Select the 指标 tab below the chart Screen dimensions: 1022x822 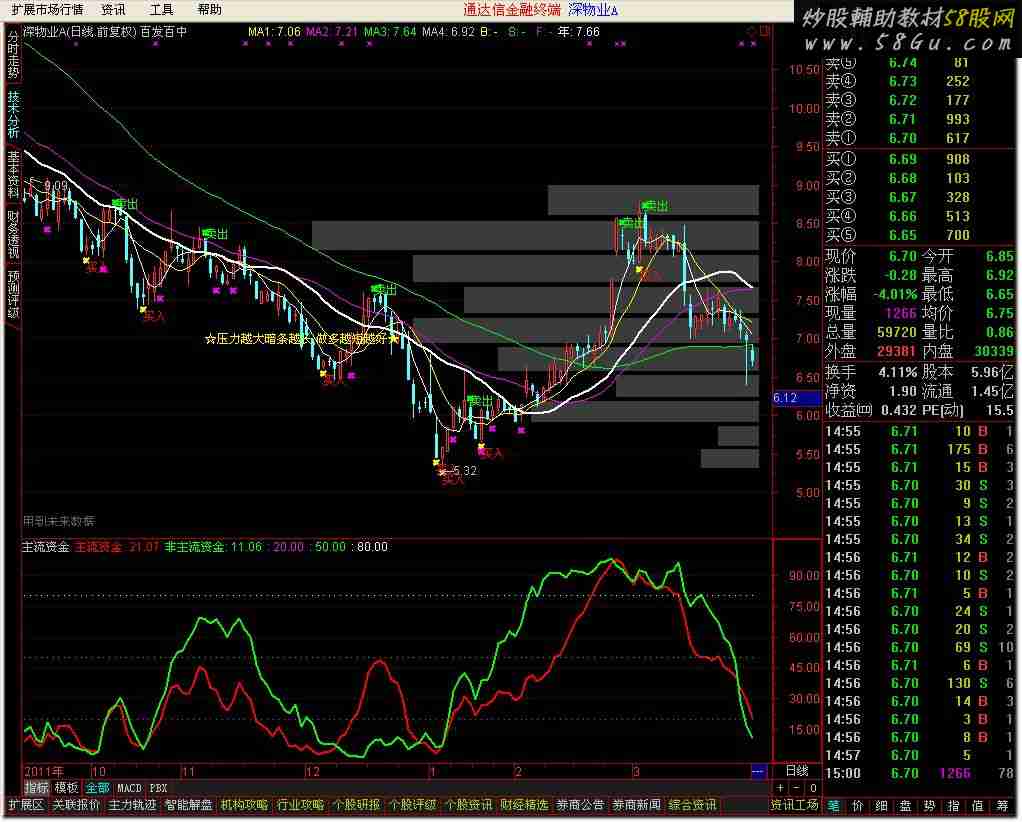point(36,787)
